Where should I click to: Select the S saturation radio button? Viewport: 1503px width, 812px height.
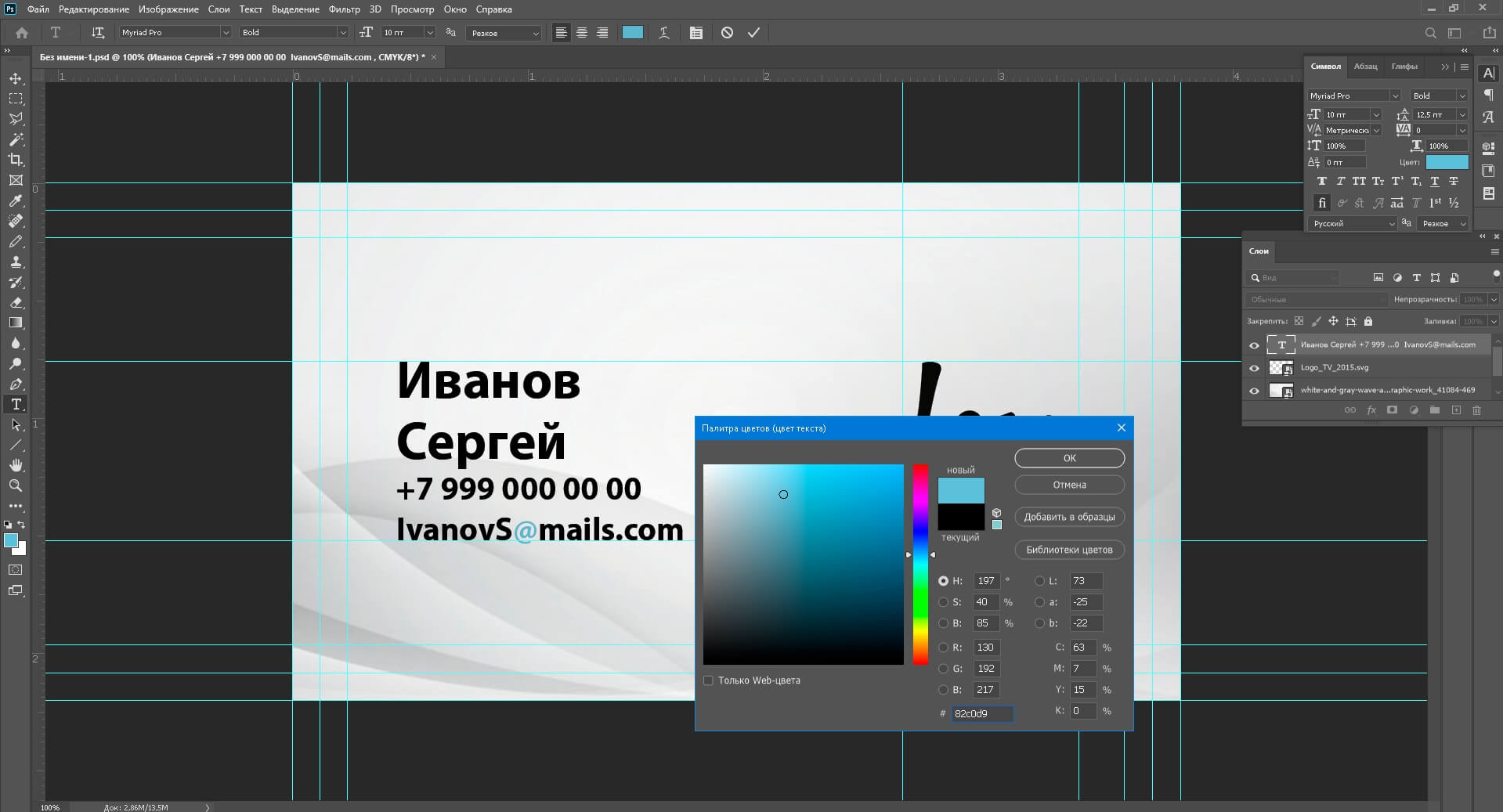(x=943, y=602)
